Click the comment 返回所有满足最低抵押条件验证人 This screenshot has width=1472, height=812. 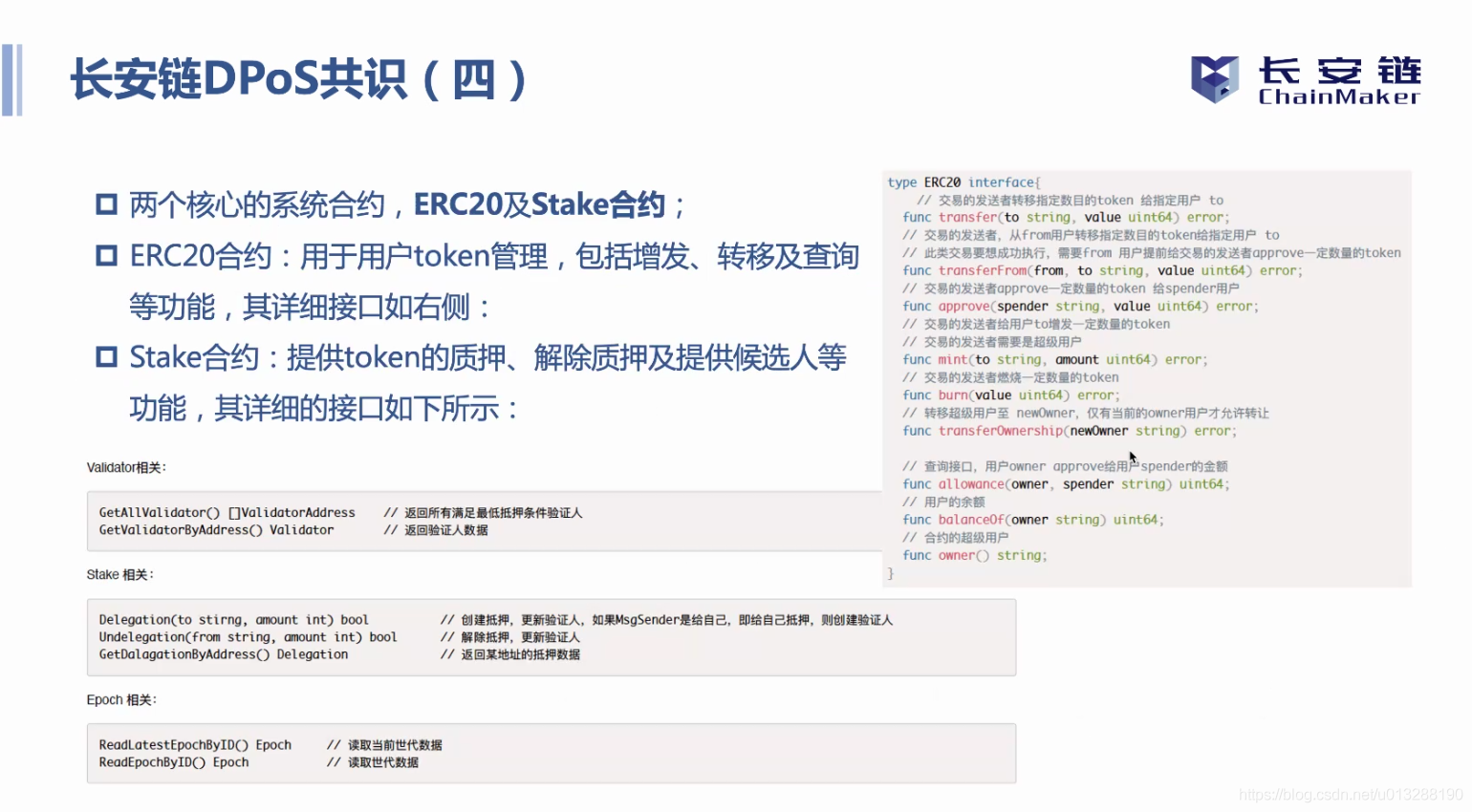(483, 513)
